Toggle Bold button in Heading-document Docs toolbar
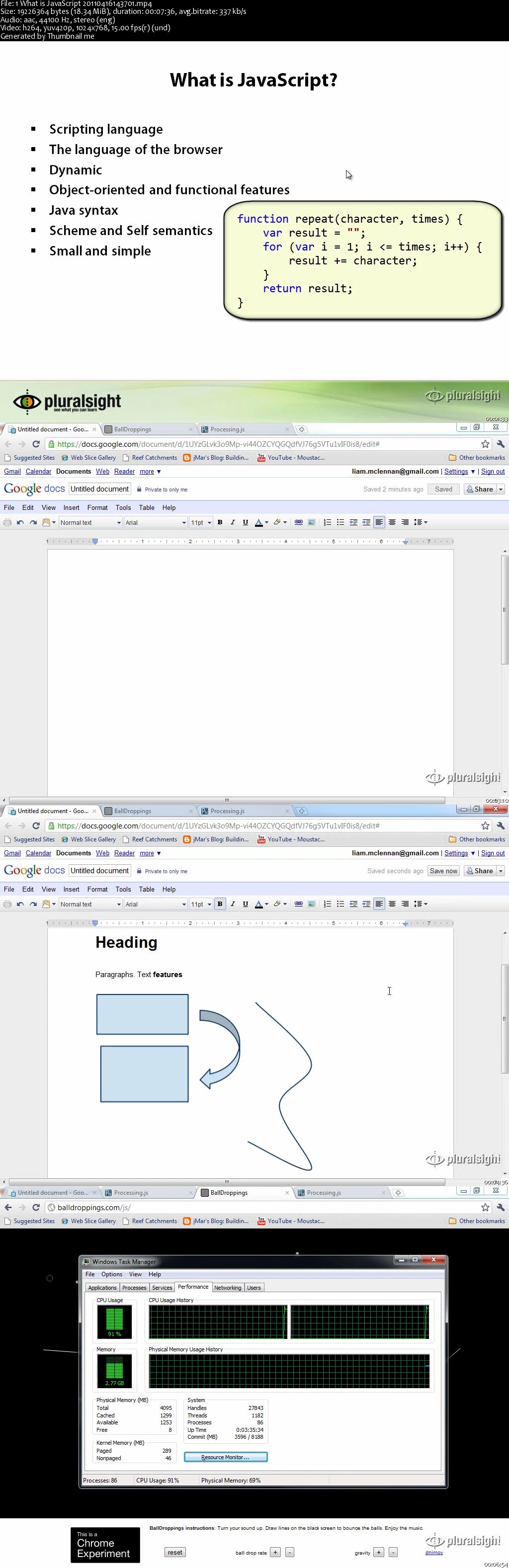The height and width of the screenshot is (1568, 509). [220, 904]
